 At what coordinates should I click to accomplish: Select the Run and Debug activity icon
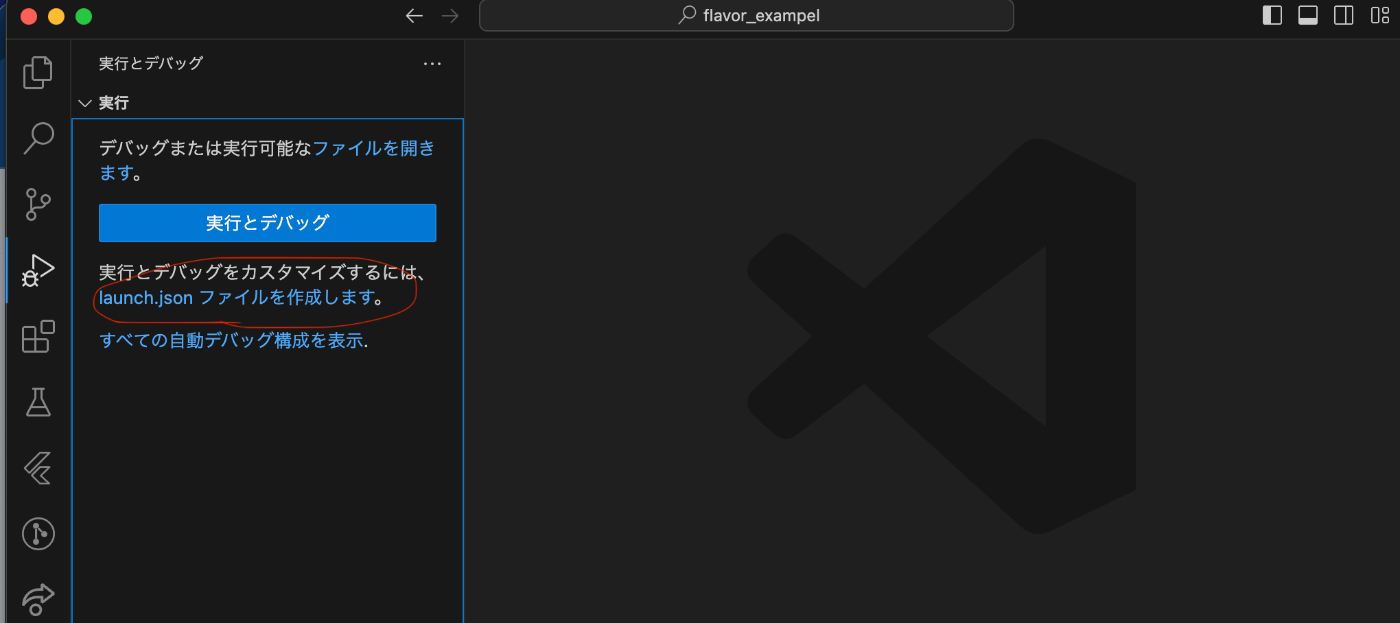(38, 270)
